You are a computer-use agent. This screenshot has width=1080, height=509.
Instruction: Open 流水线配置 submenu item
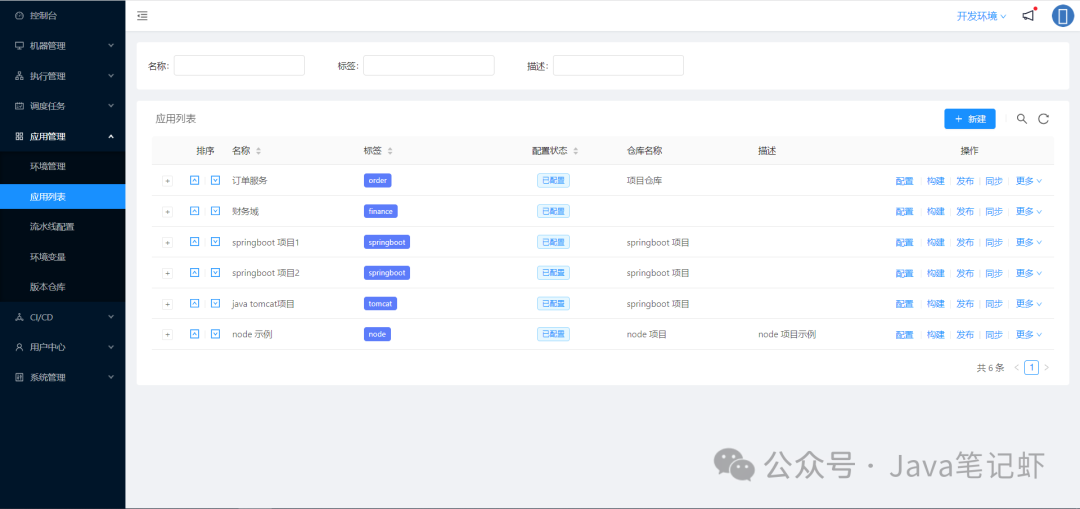coord(63,227)
